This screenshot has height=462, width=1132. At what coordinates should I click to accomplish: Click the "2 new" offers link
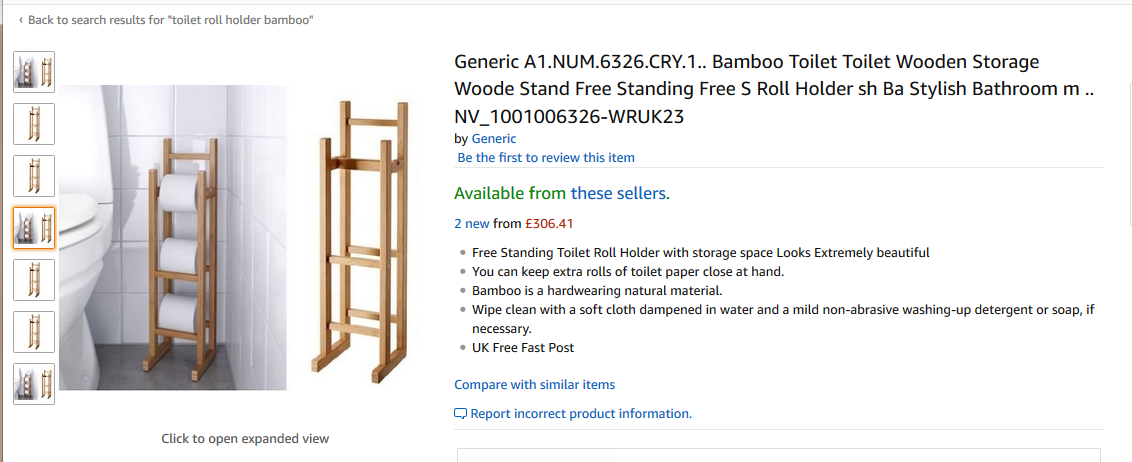[472, 224]
